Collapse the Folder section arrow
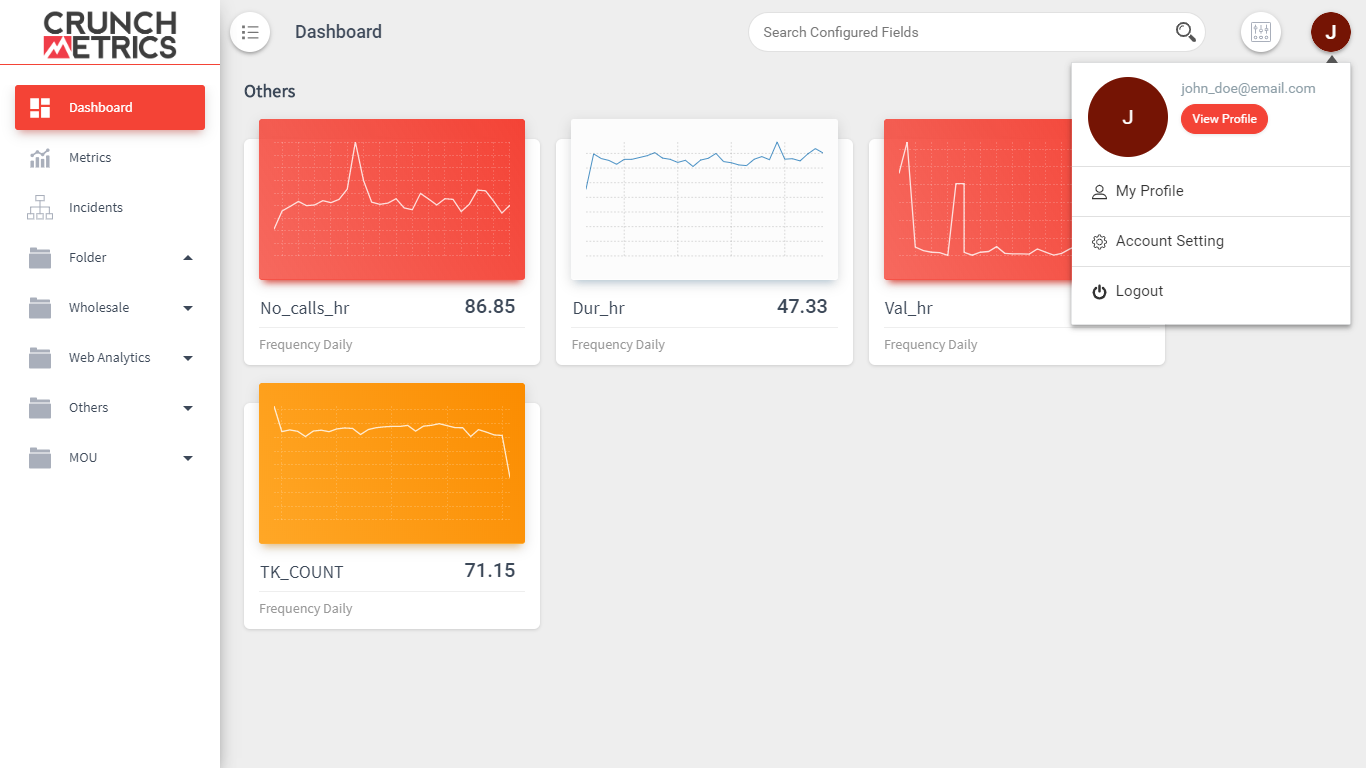This screenshot has width=1366, height=768. [188, 258]
